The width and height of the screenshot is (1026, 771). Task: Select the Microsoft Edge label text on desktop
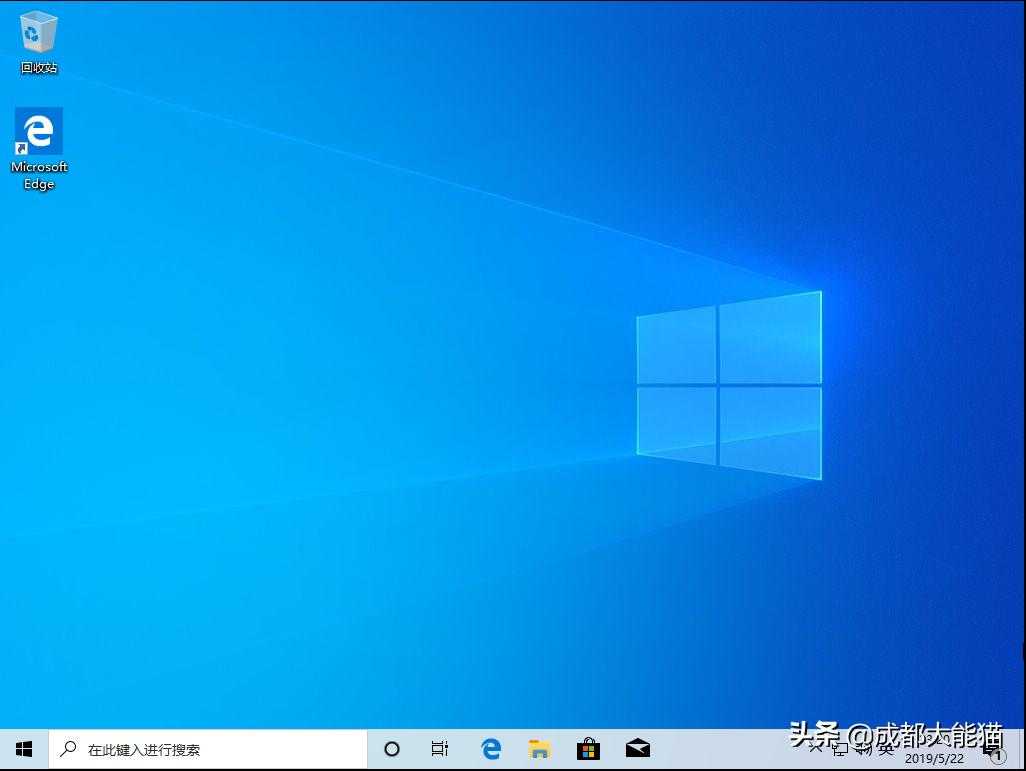[39, 175]
